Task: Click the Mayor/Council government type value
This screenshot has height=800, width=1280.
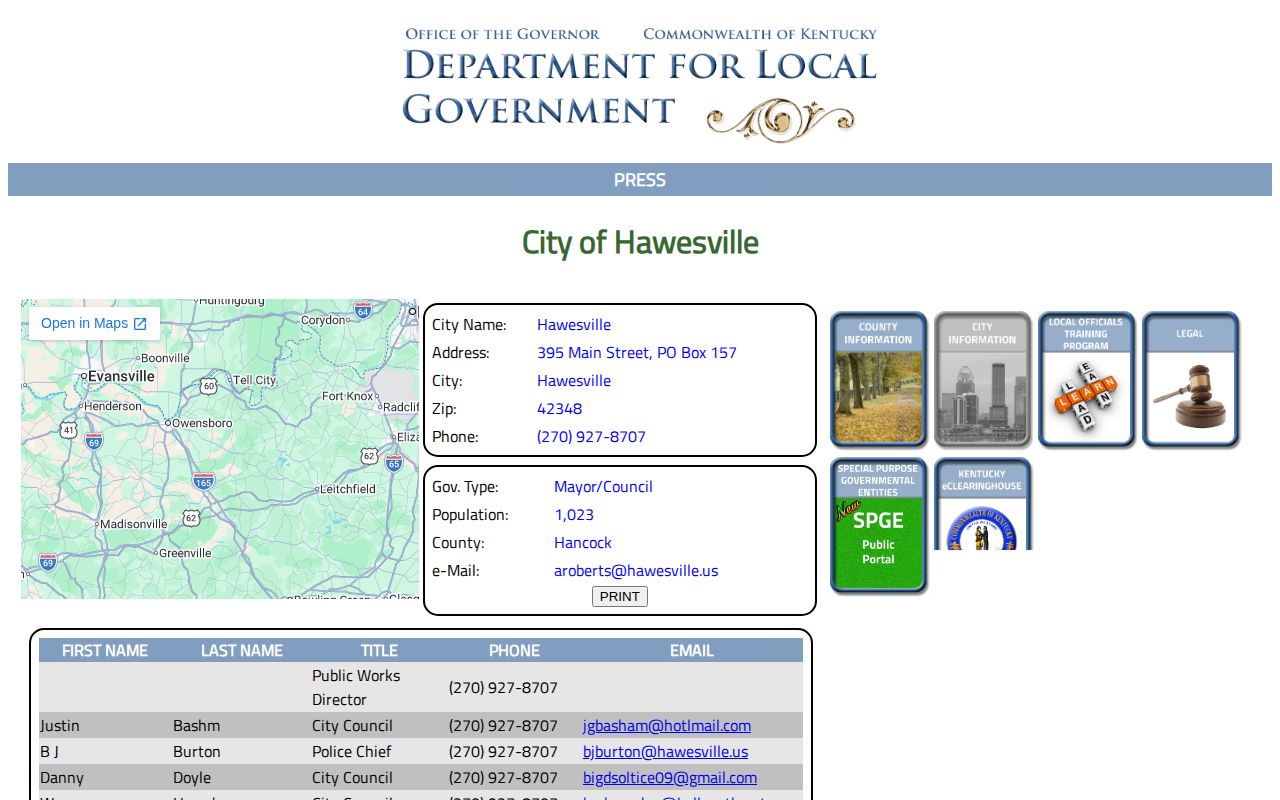Action: pos(603,487)
